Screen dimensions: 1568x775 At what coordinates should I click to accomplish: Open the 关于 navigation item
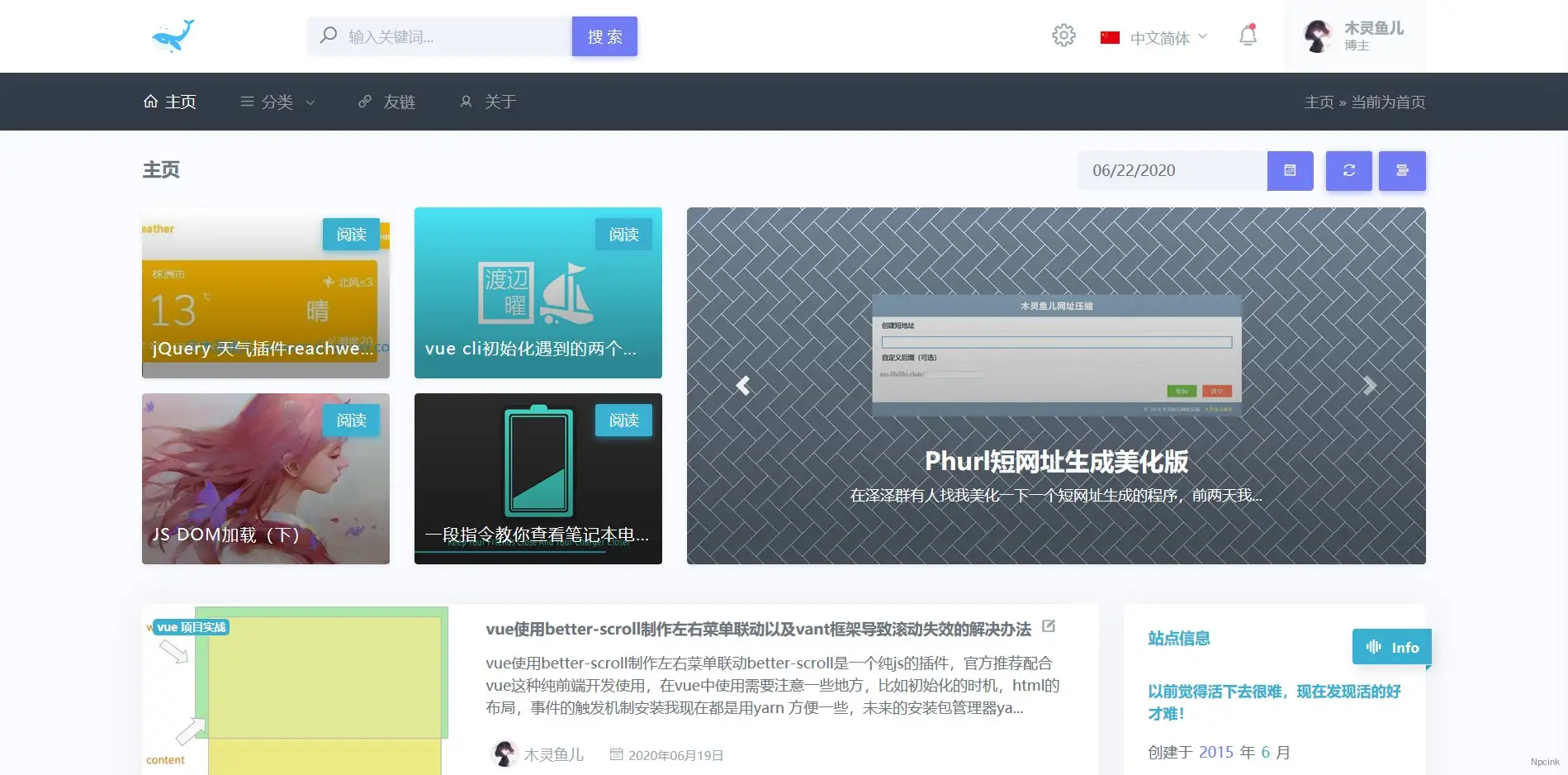[x=487, y=101]
